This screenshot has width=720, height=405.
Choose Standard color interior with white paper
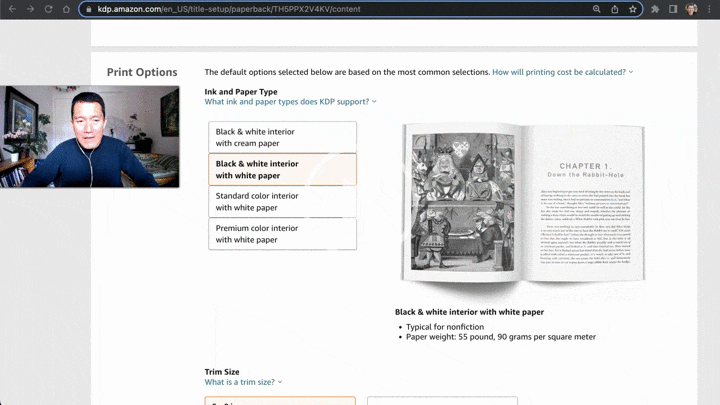coord(282,202)
